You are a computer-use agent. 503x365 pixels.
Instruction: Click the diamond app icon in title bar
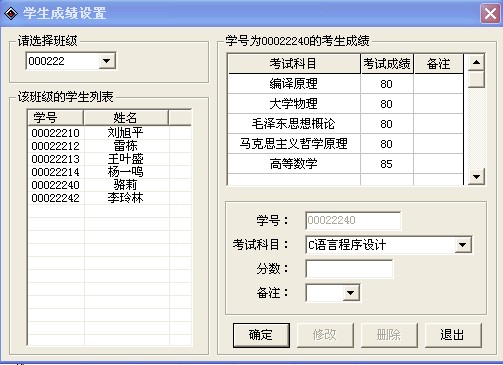[x=11, y=14]
